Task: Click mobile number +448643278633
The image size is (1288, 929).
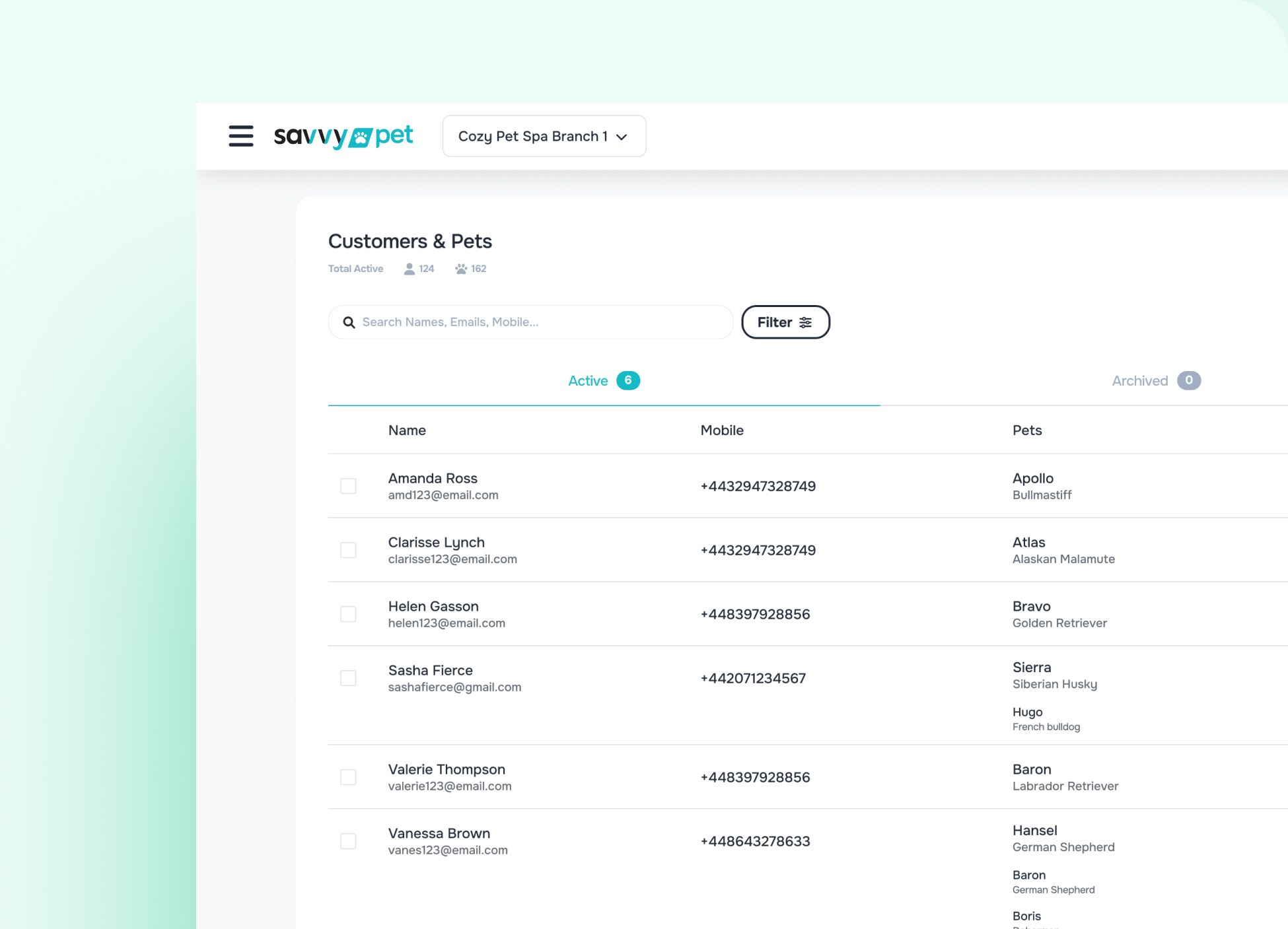Action: click(x=755, y=842)
